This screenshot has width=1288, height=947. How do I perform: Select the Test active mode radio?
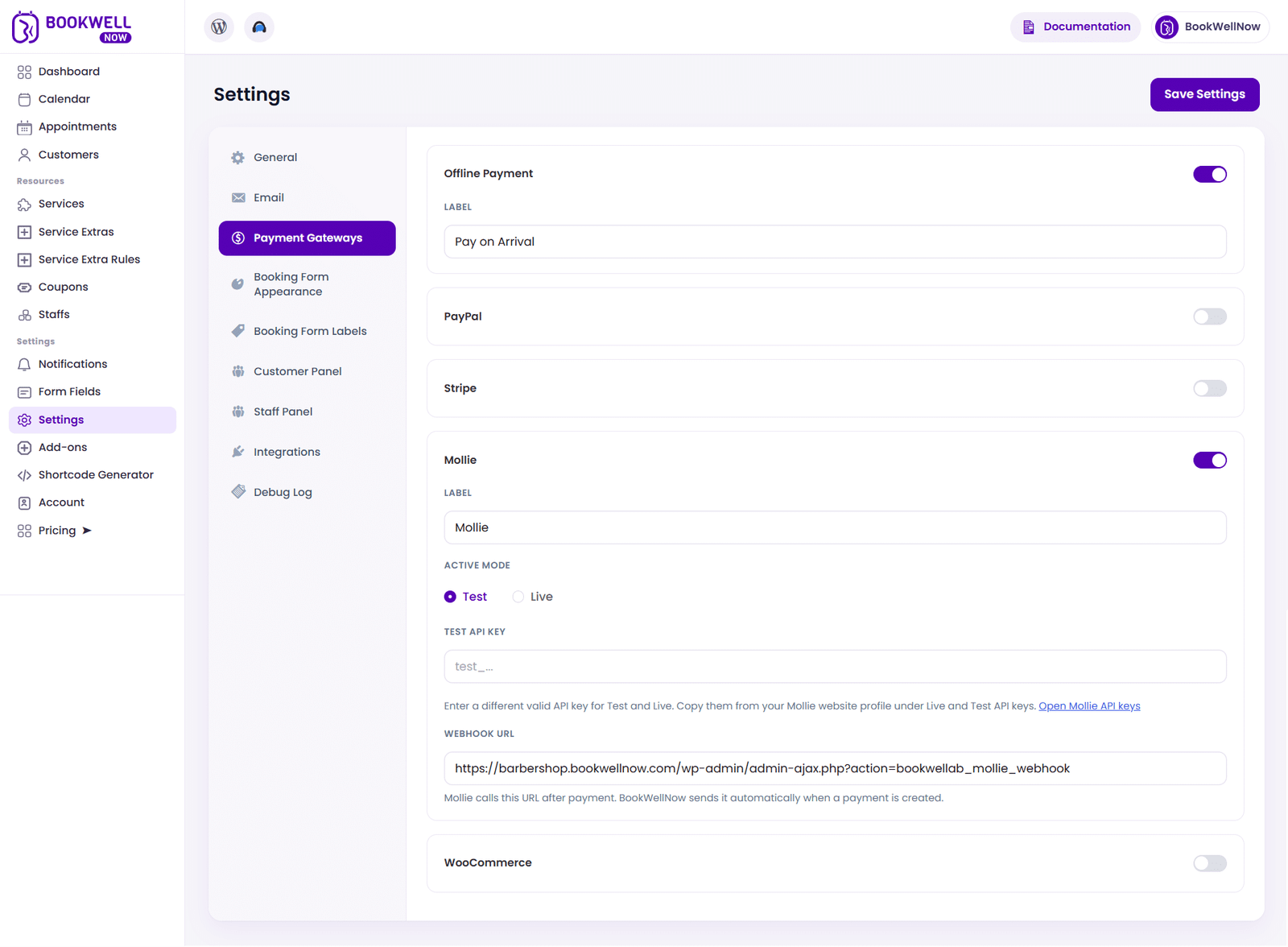click(450, 597)
